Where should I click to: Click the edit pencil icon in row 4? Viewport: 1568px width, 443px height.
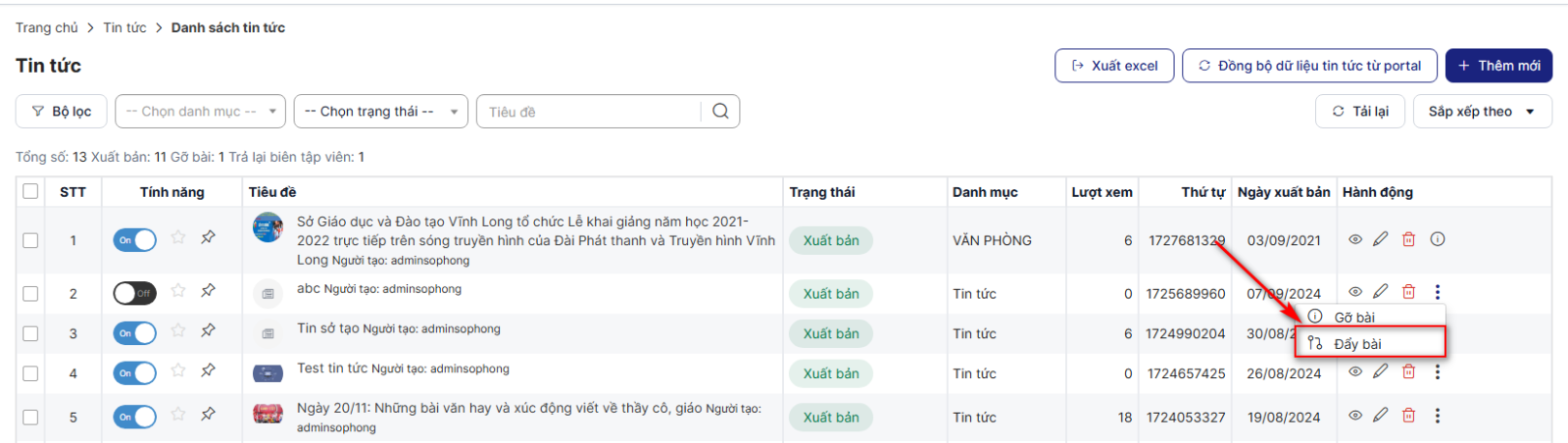coord(1380,371)
